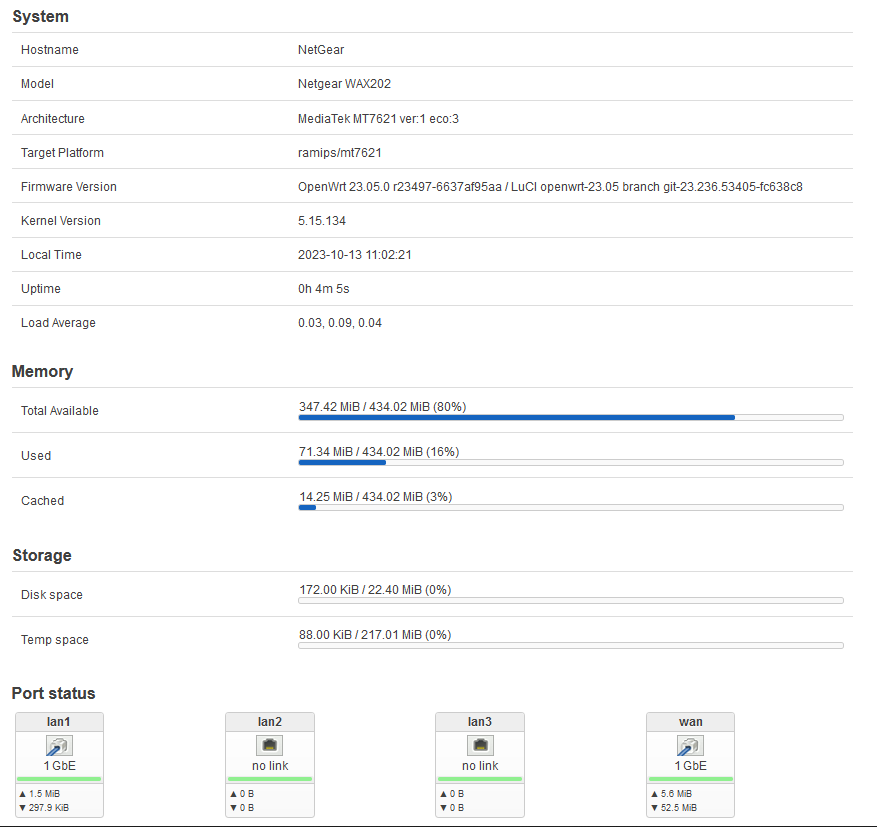Click the Kernel Version label
The width and height of the screenshot is (877, 827).
[61, 221]
